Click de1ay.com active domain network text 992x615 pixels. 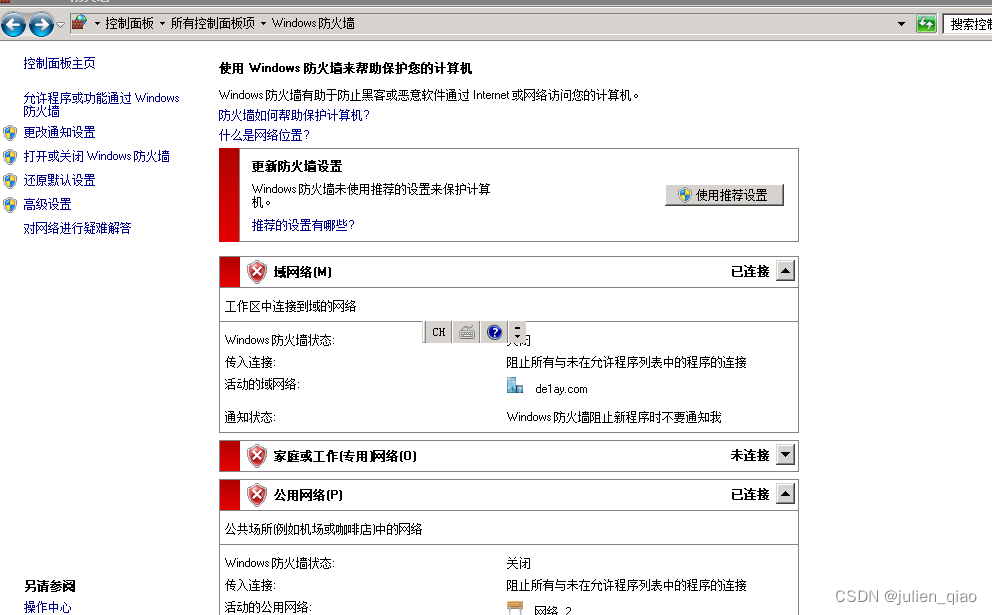coord(561,389)
